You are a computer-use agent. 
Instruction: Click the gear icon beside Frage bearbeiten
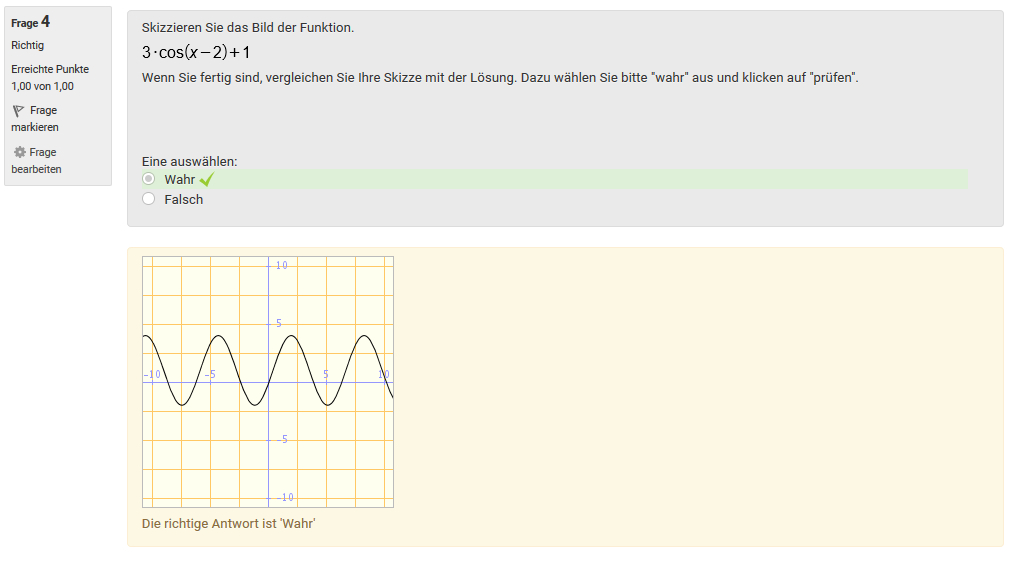(19, 153)
